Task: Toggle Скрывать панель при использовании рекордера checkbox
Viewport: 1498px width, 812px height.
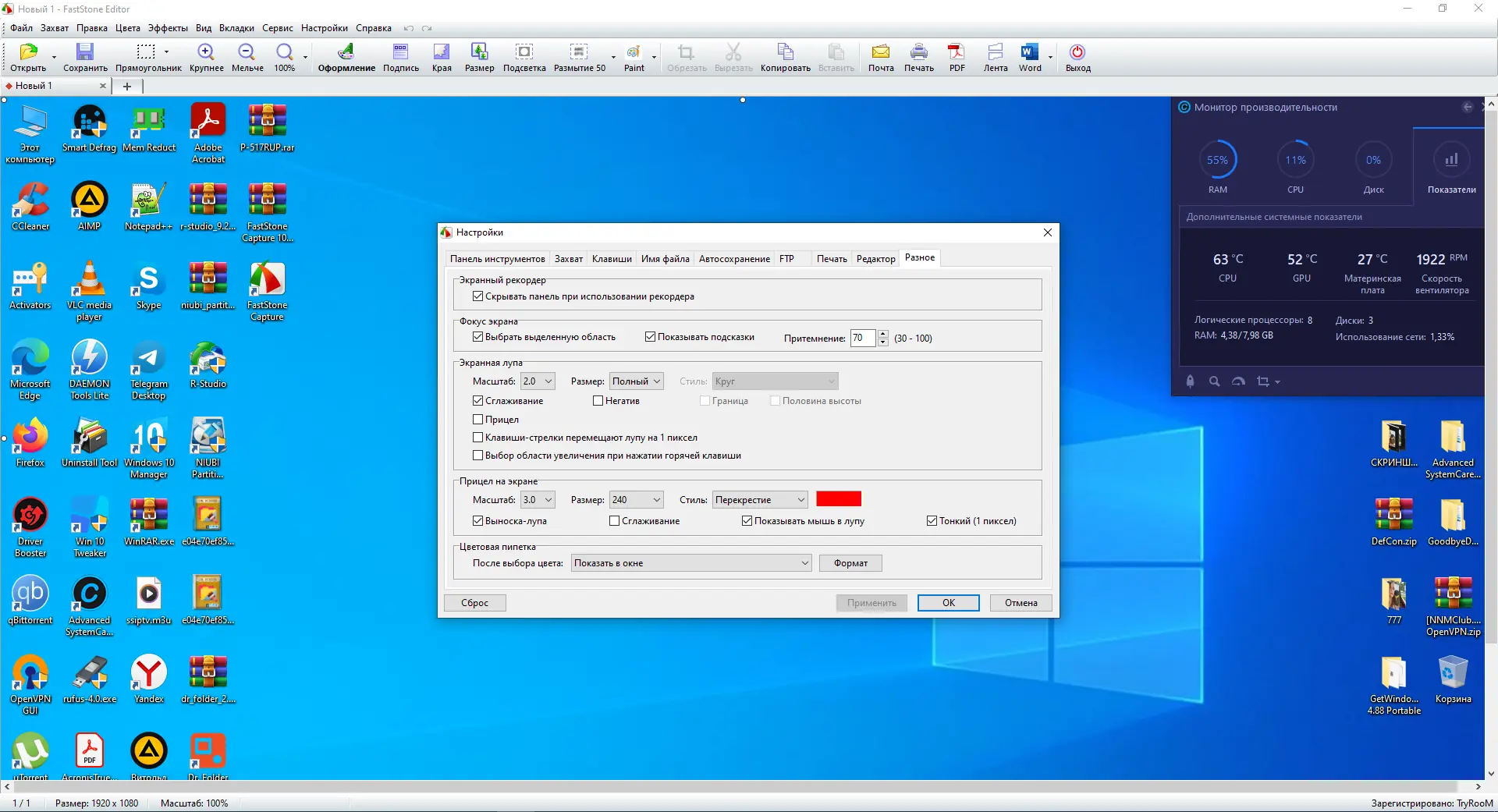Action: click(478, 296)
